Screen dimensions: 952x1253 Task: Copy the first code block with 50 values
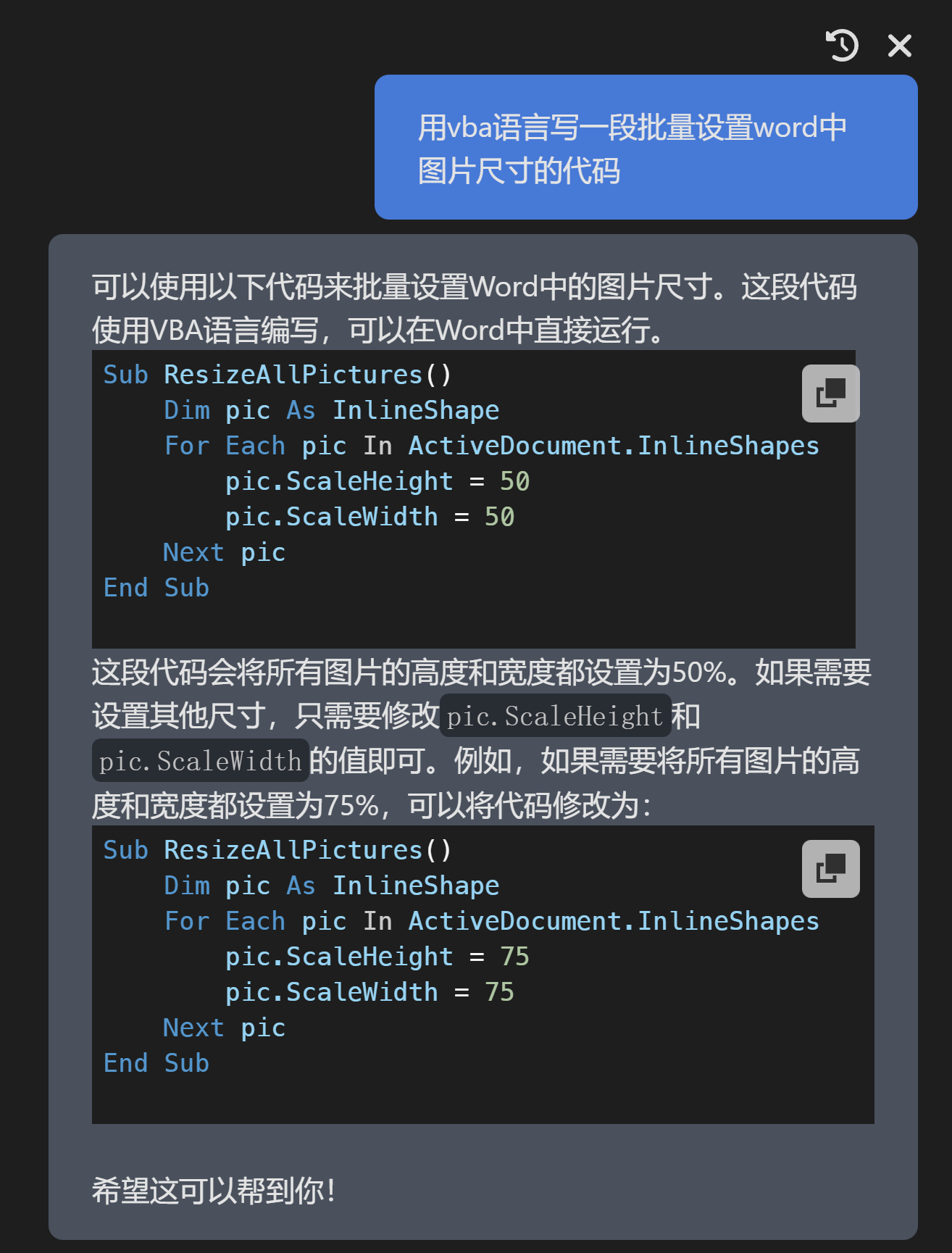click(x=830, y=394)
